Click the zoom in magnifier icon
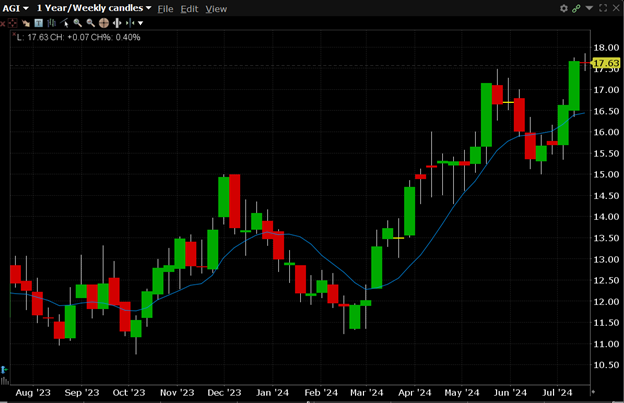This screenshot has width=624, height=403. click(78, 23)
